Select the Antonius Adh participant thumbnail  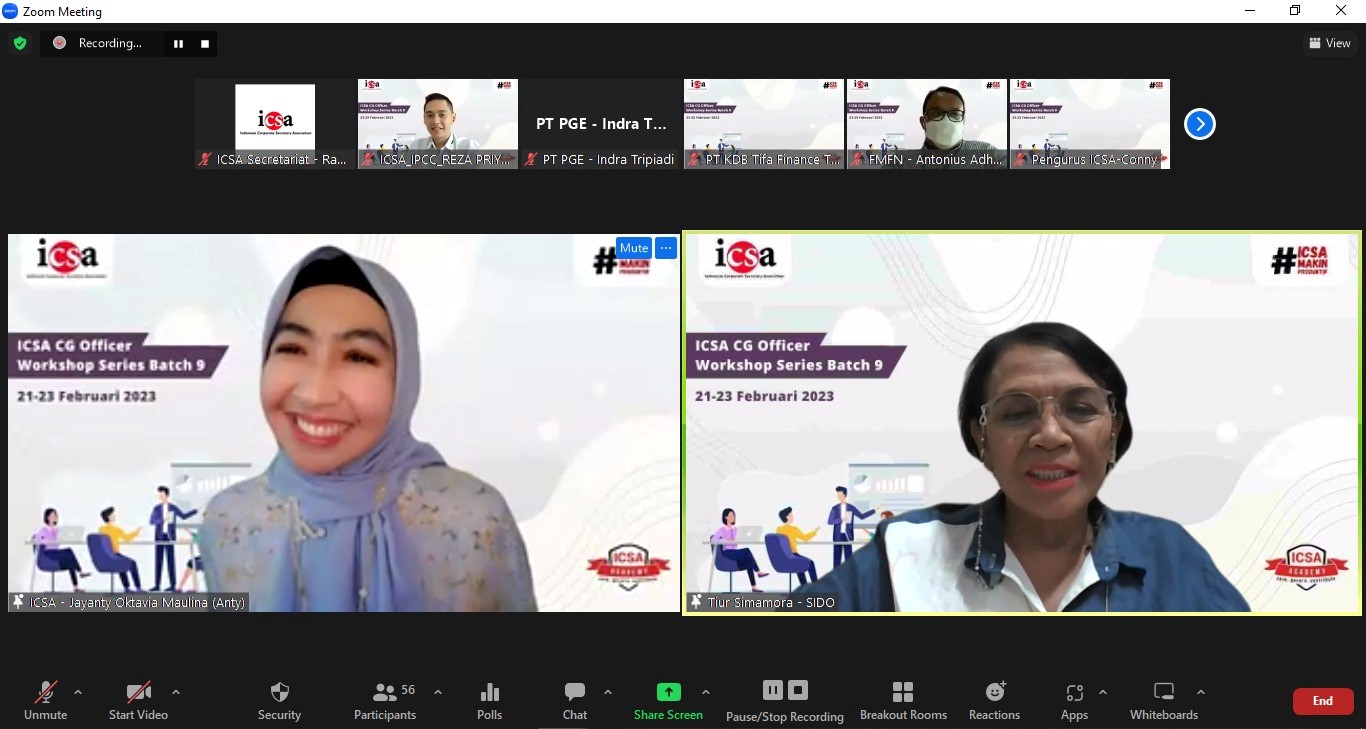pos(926,123)
